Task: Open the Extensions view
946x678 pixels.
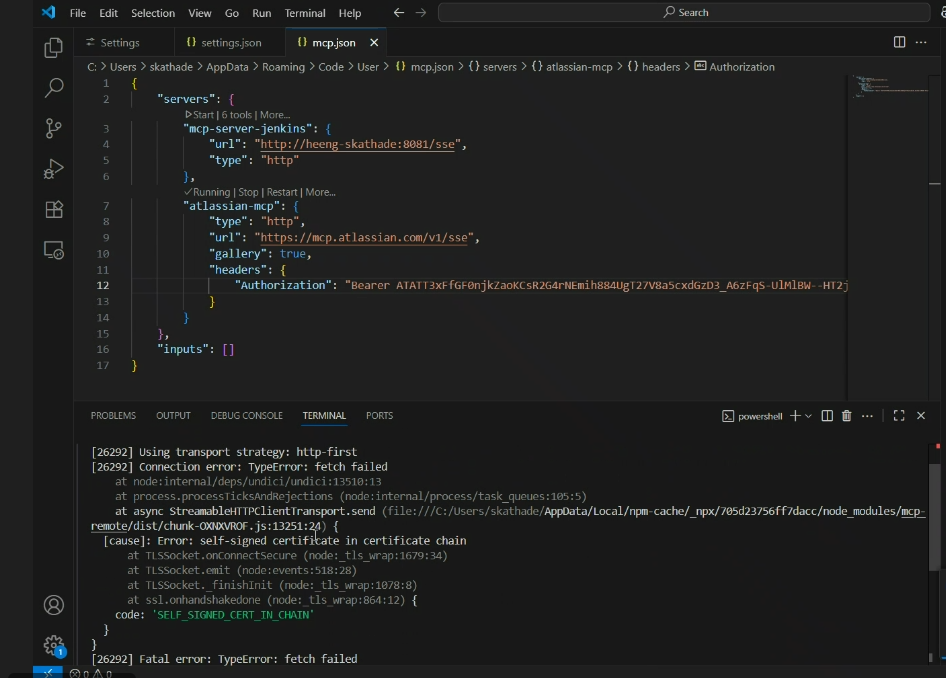Action: 53,209
